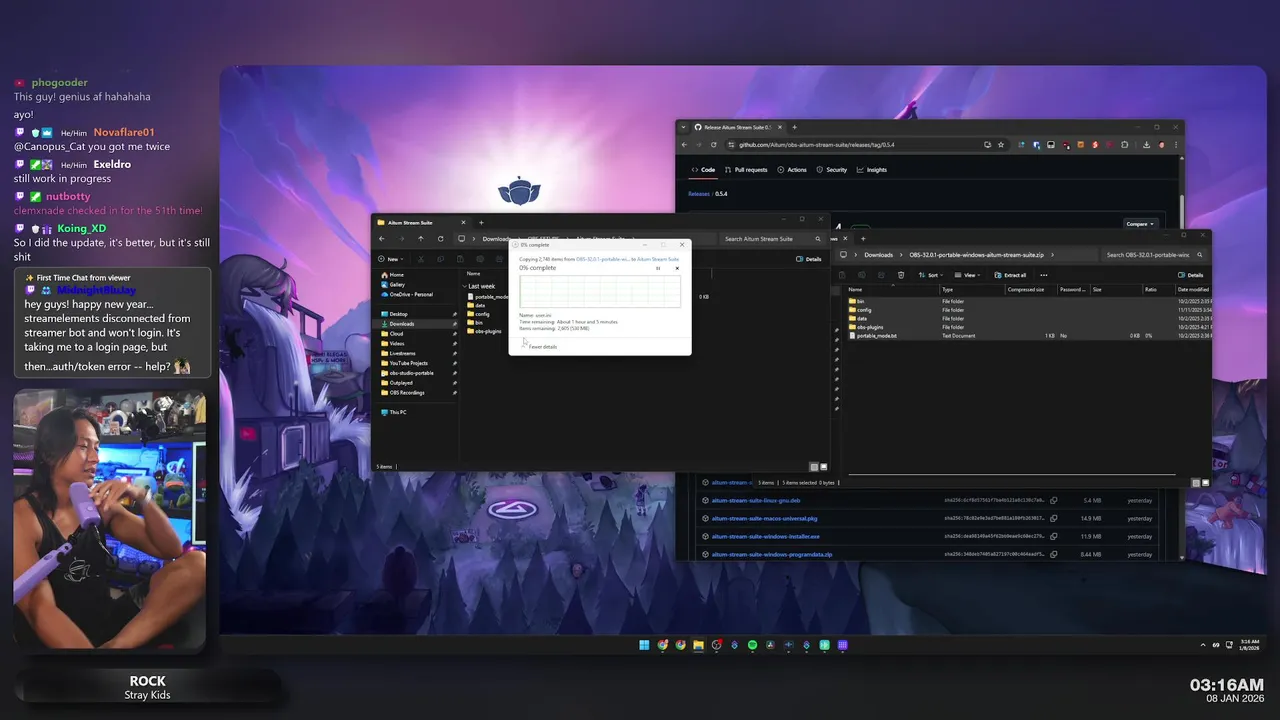The width and height of the screenshot is (1280, 720).
Task: Copy sha256 of linux-gnu.deb asset
Action: (x=1054, y=500)
